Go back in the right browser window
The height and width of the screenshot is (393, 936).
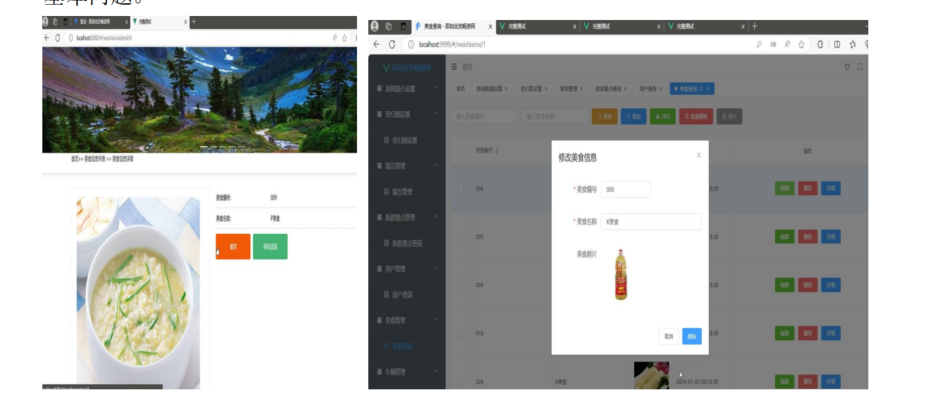tap(376, 44)
